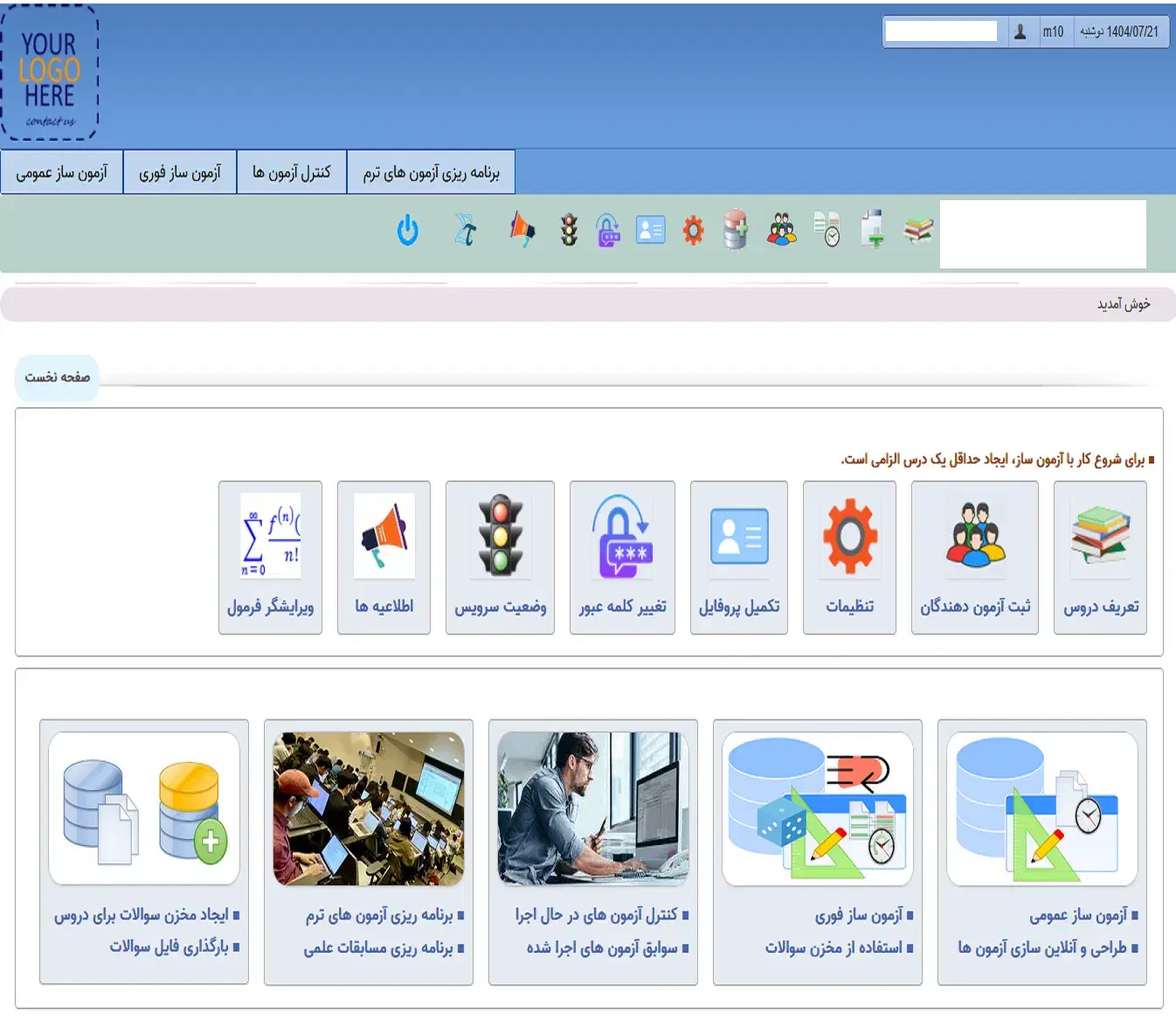The width and height of the screenshot is (1176, 1020).
Task: Click the stacked books courses toolbar icon
Action: [x=917, y=230]
